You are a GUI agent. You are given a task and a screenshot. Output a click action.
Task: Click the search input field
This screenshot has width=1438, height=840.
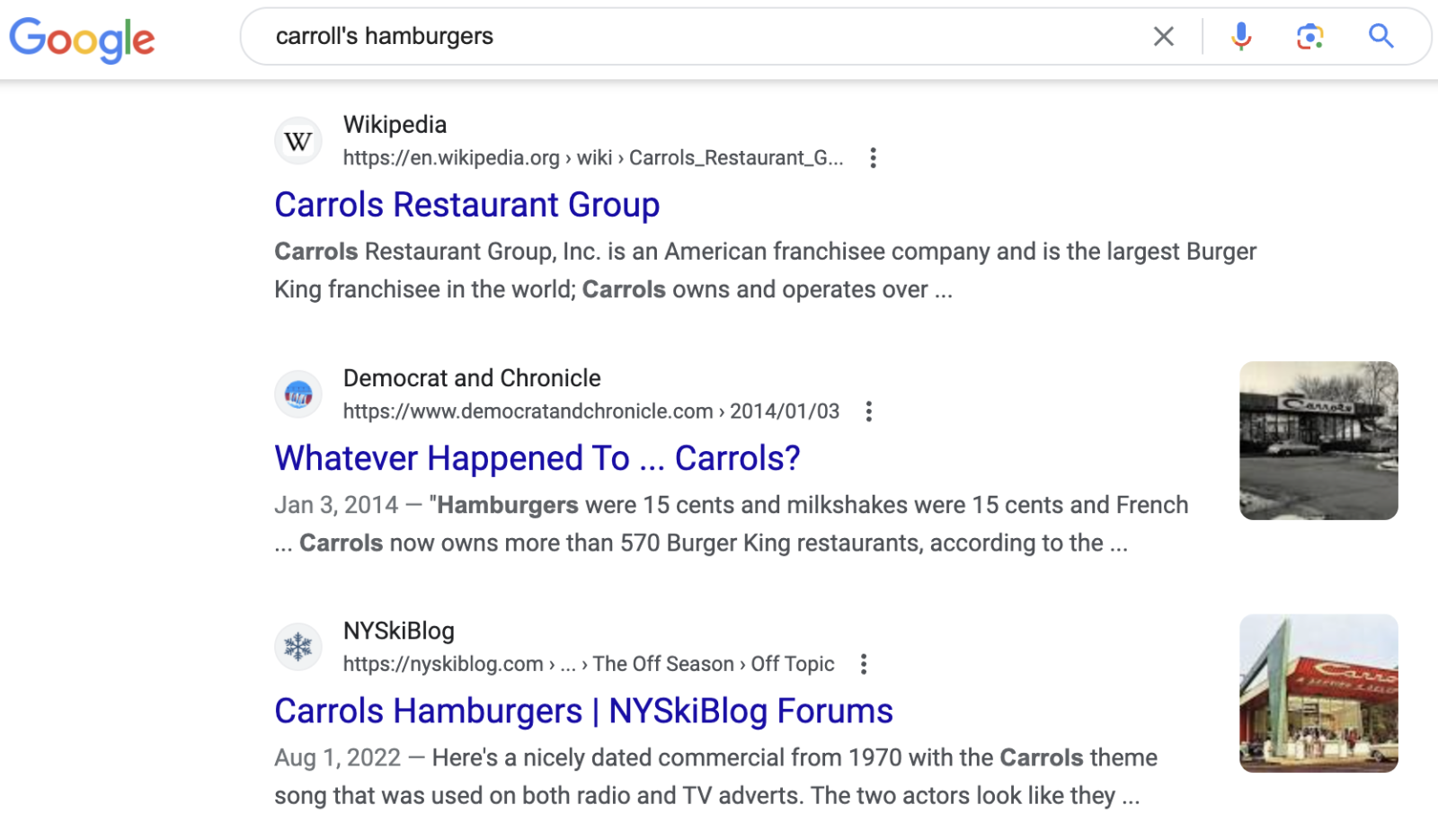(701, 37)
